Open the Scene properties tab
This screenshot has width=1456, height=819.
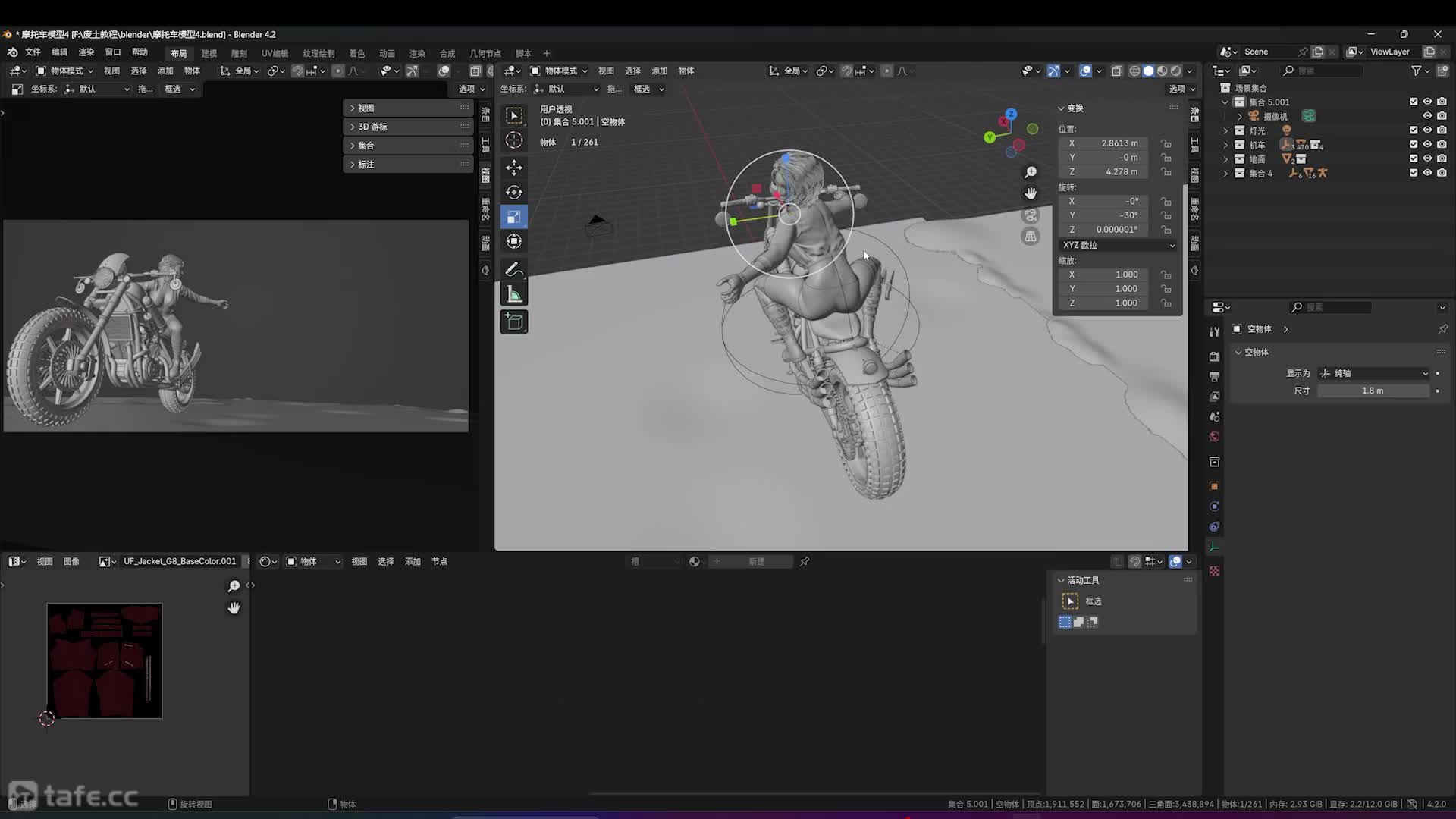[1214, 416]
